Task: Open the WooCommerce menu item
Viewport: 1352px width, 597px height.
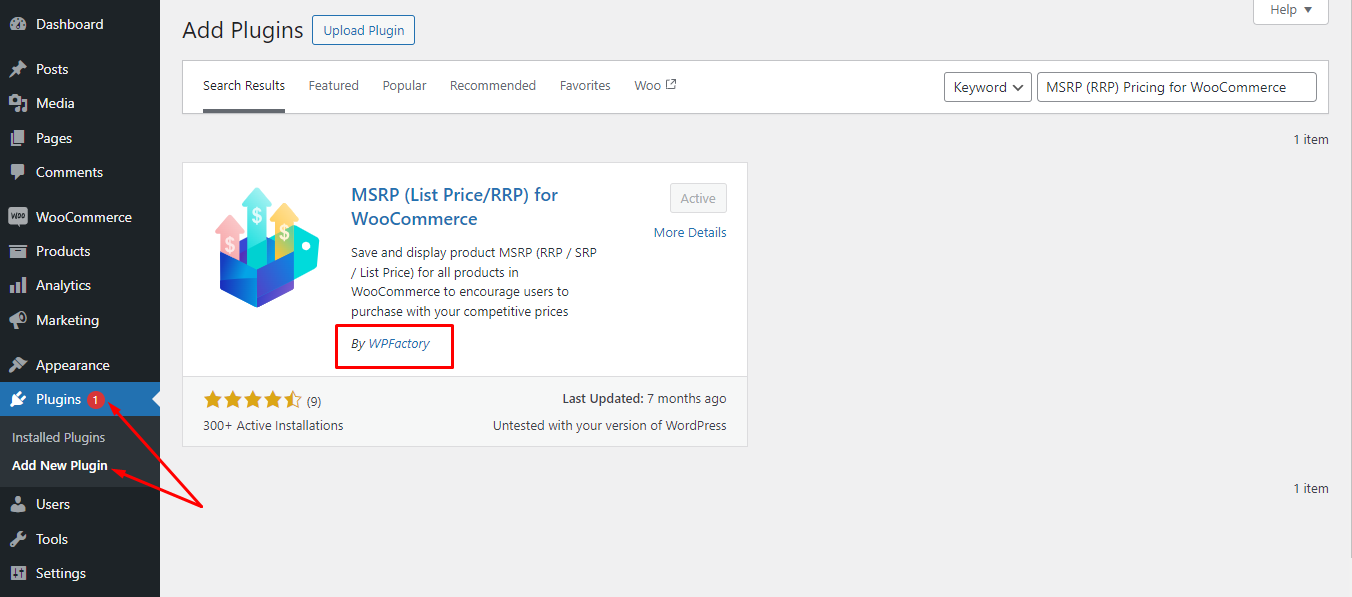Action: click(x=80, y=217)
